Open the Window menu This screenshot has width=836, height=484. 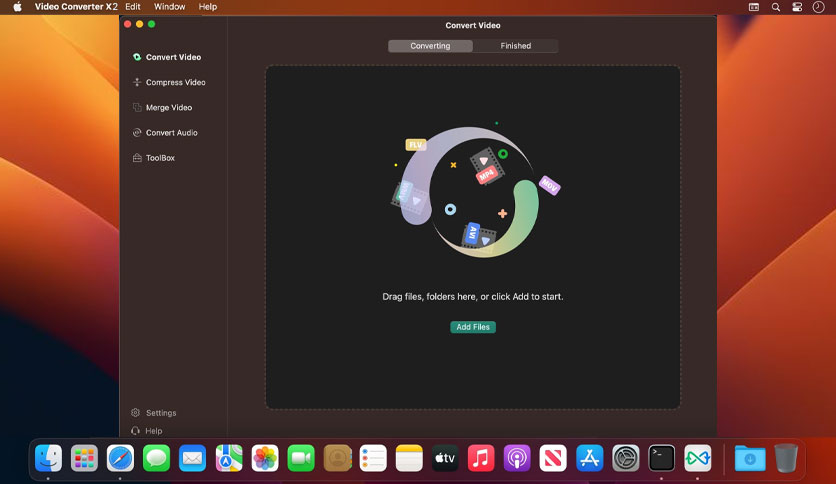(170, 7)
